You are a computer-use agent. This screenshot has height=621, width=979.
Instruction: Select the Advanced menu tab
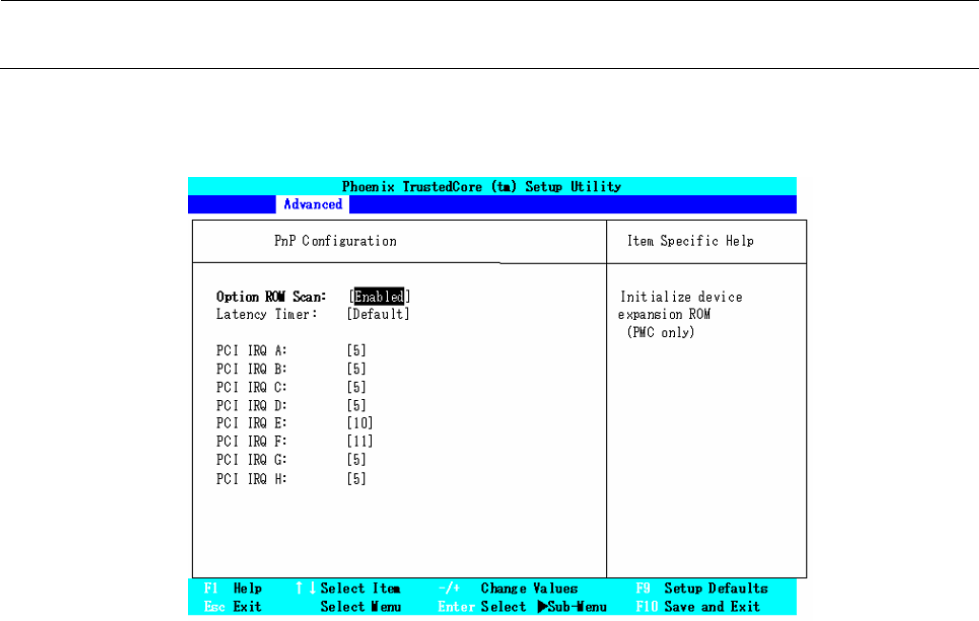(x=313, y=205)
